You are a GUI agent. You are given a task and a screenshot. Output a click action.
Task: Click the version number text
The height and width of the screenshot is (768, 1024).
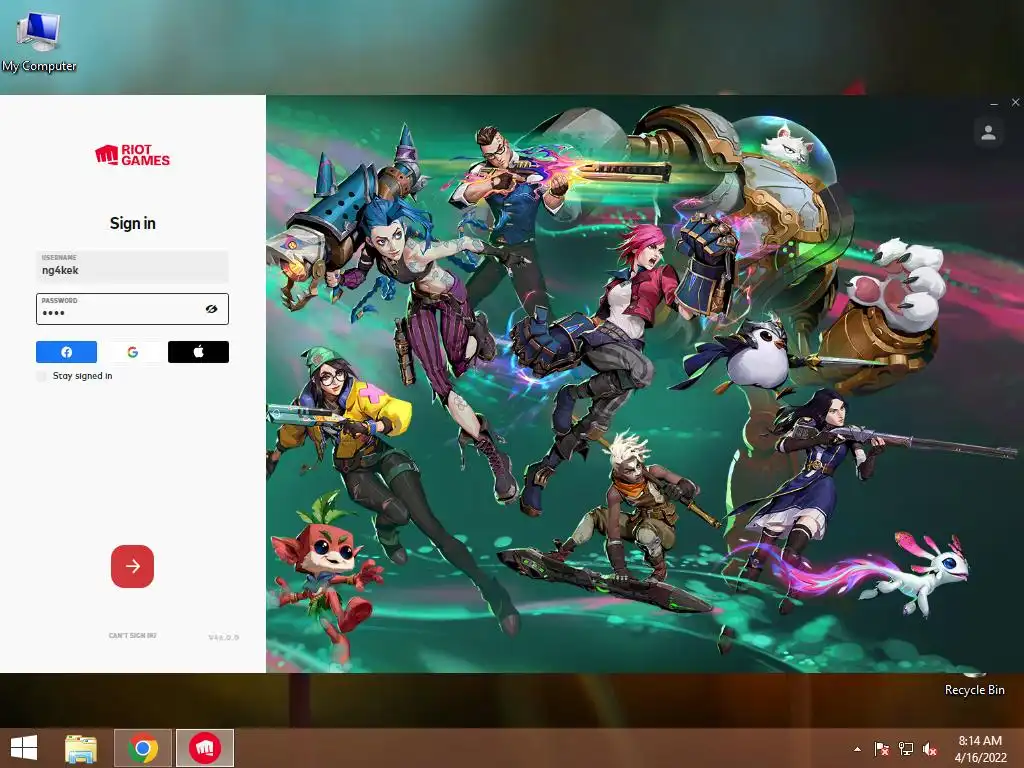(x=223, y=637)
